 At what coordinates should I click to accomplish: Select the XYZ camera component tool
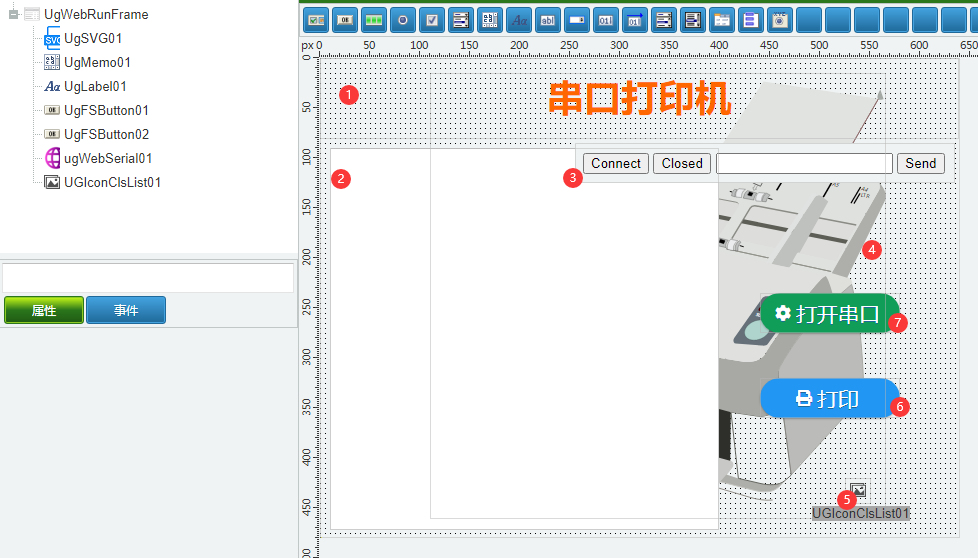pos(780,21)
